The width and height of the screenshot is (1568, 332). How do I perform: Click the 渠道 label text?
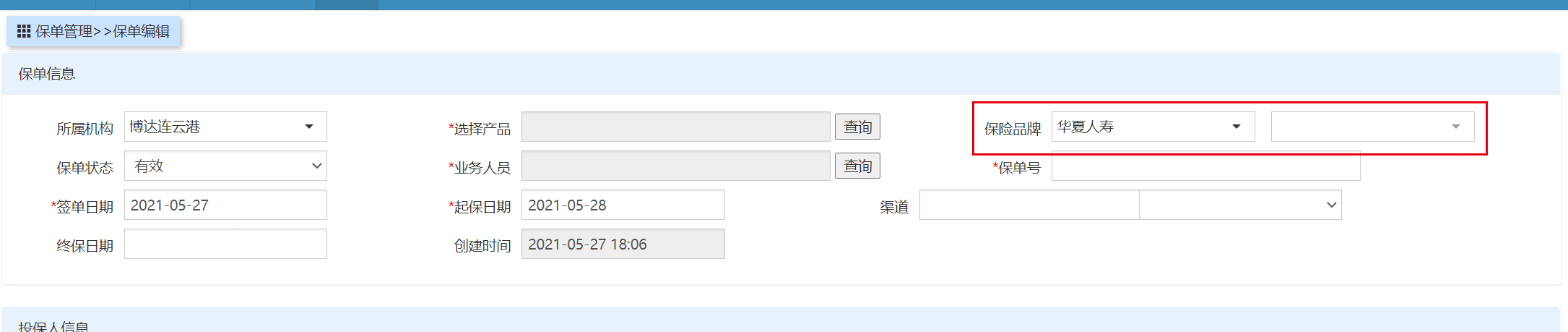[x=894, y=207]
